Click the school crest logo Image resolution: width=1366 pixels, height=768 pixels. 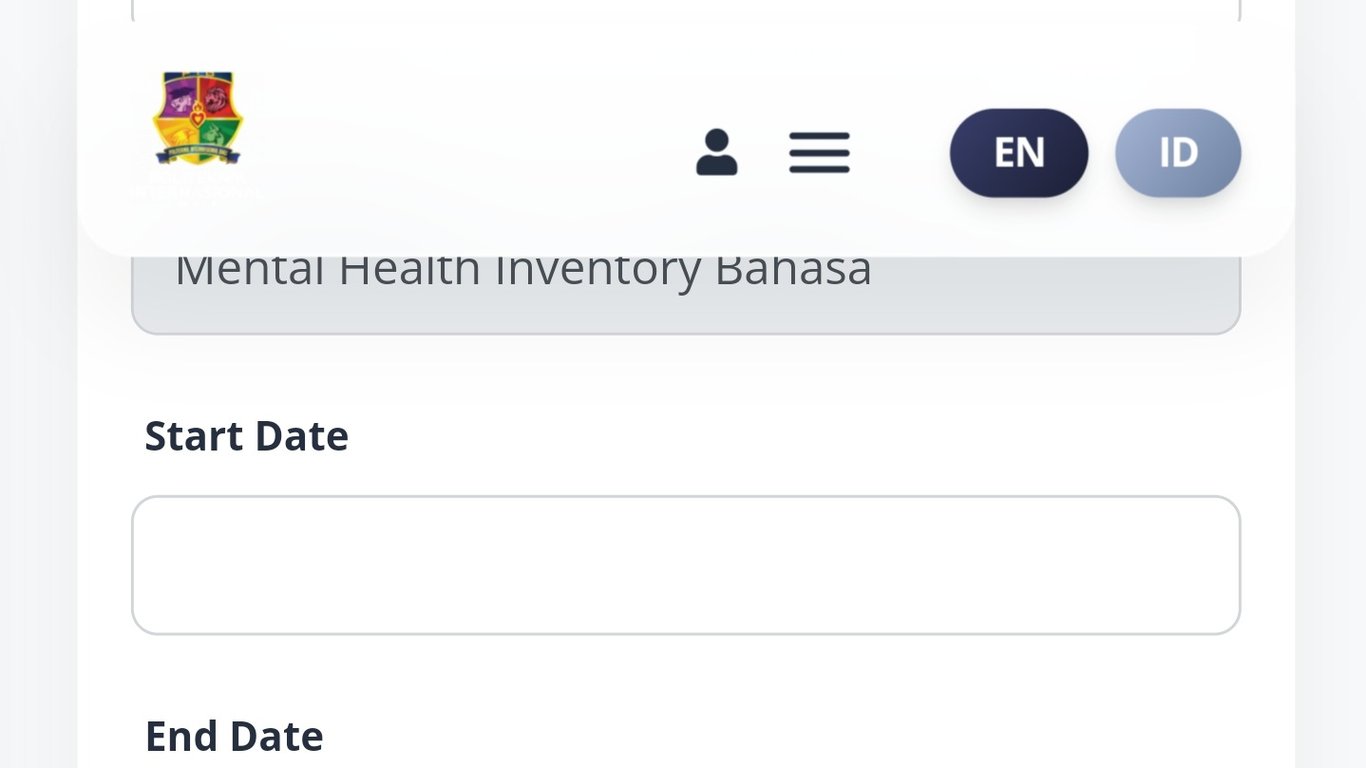click(197, 118)
